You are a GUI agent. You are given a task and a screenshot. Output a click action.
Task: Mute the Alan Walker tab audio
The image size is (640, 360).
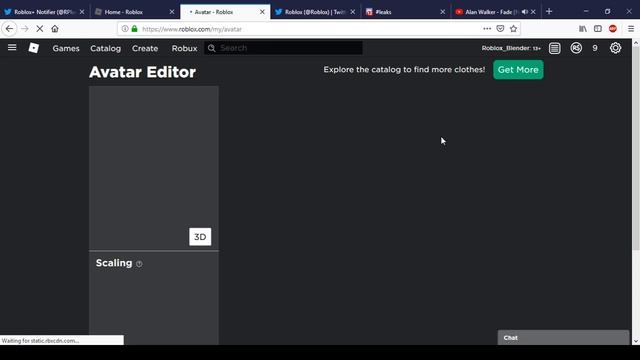pos(524,12)
